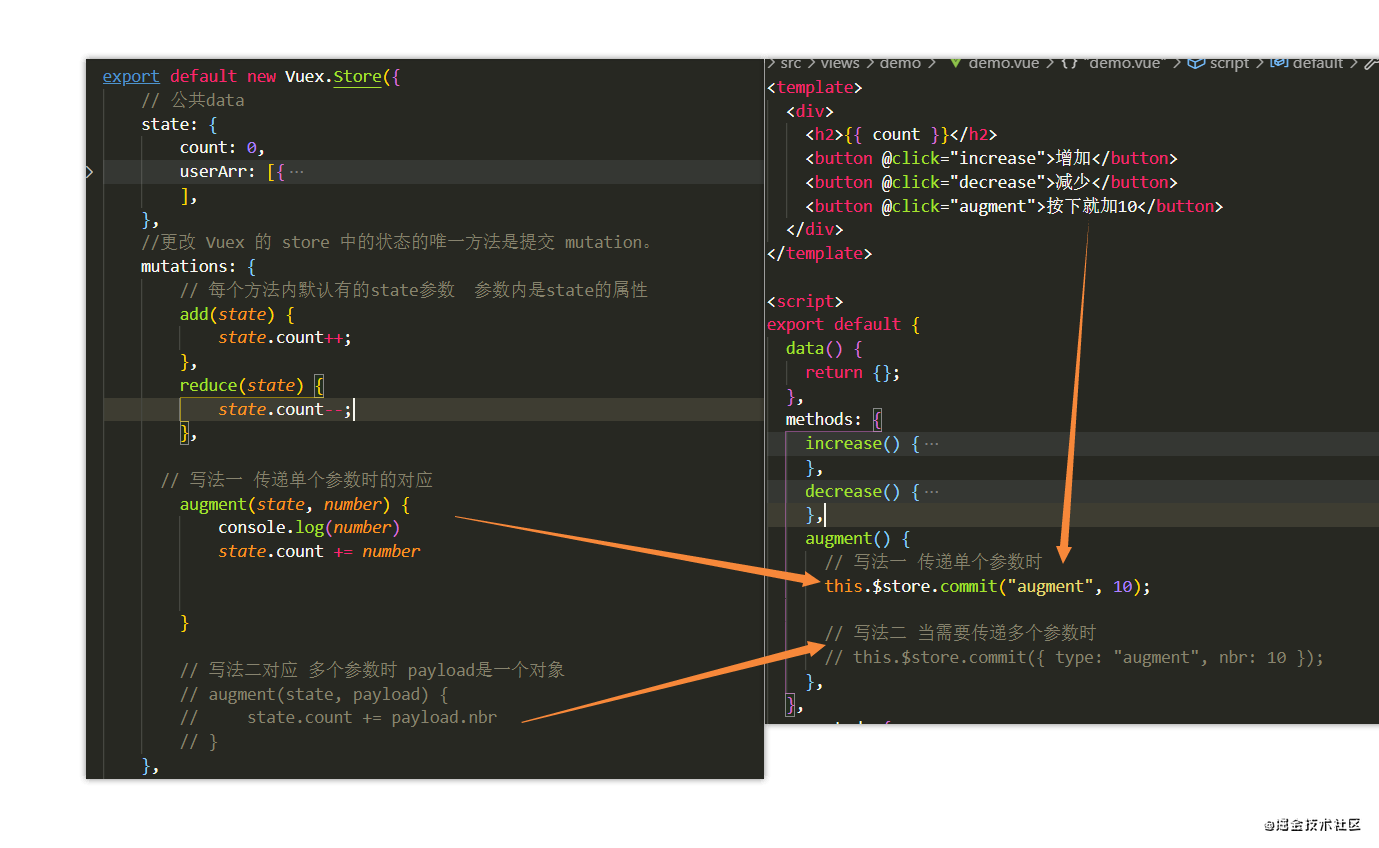
Task: Click 'augment() {' in methods
Action: click(x=858, y=539)
